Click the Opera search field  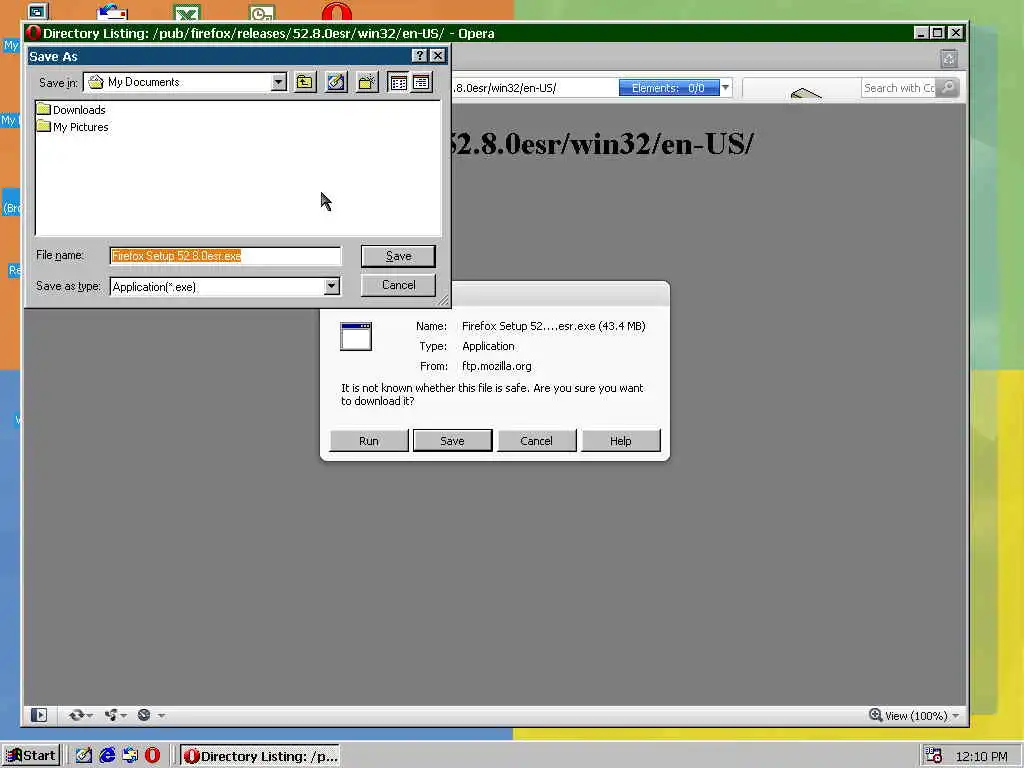tap(899, 88)
